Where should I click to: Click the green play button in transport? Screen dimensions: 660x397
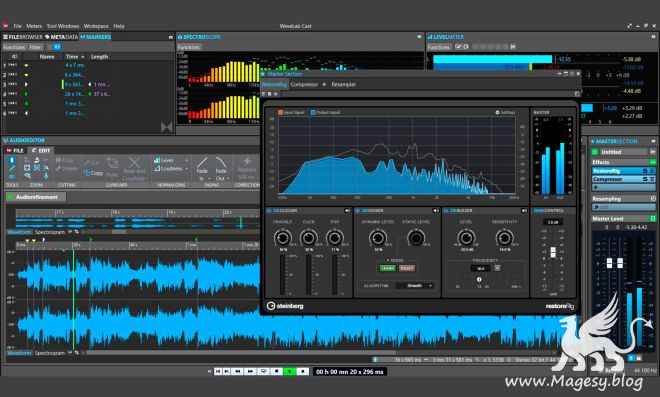click(290, 371)
